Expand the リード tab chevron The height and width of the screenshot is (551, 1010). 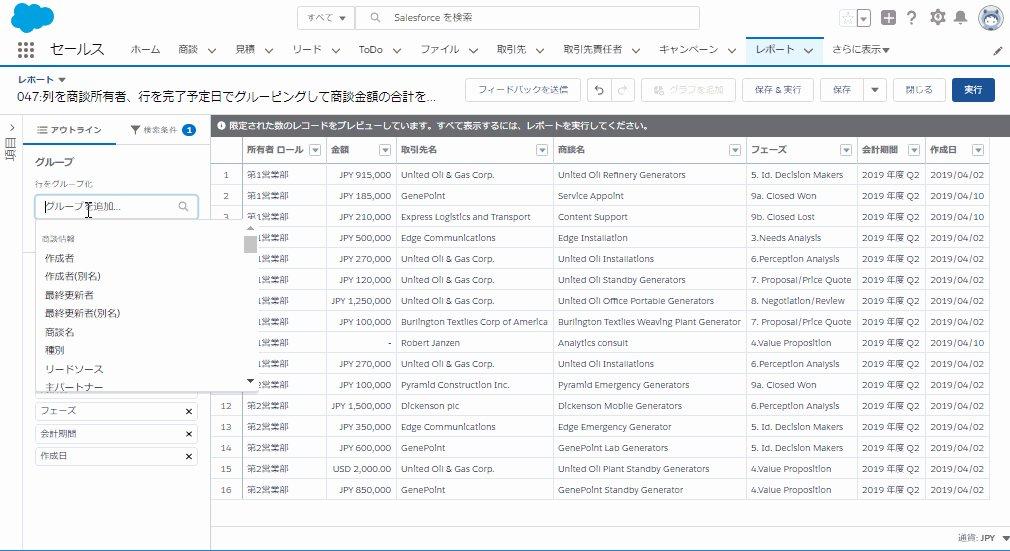coord(335,50)
